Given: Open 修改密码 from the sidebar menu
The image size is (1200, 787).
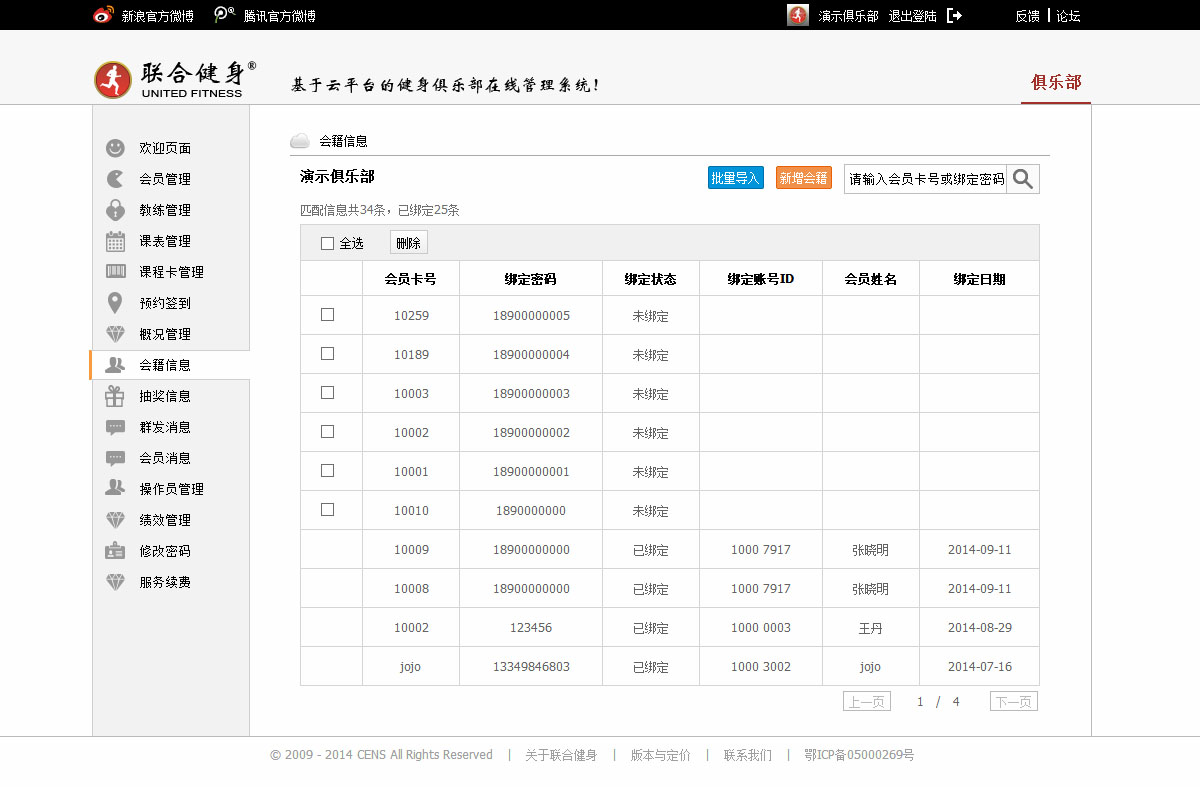Looking at the screenshot, I should 164,551.
